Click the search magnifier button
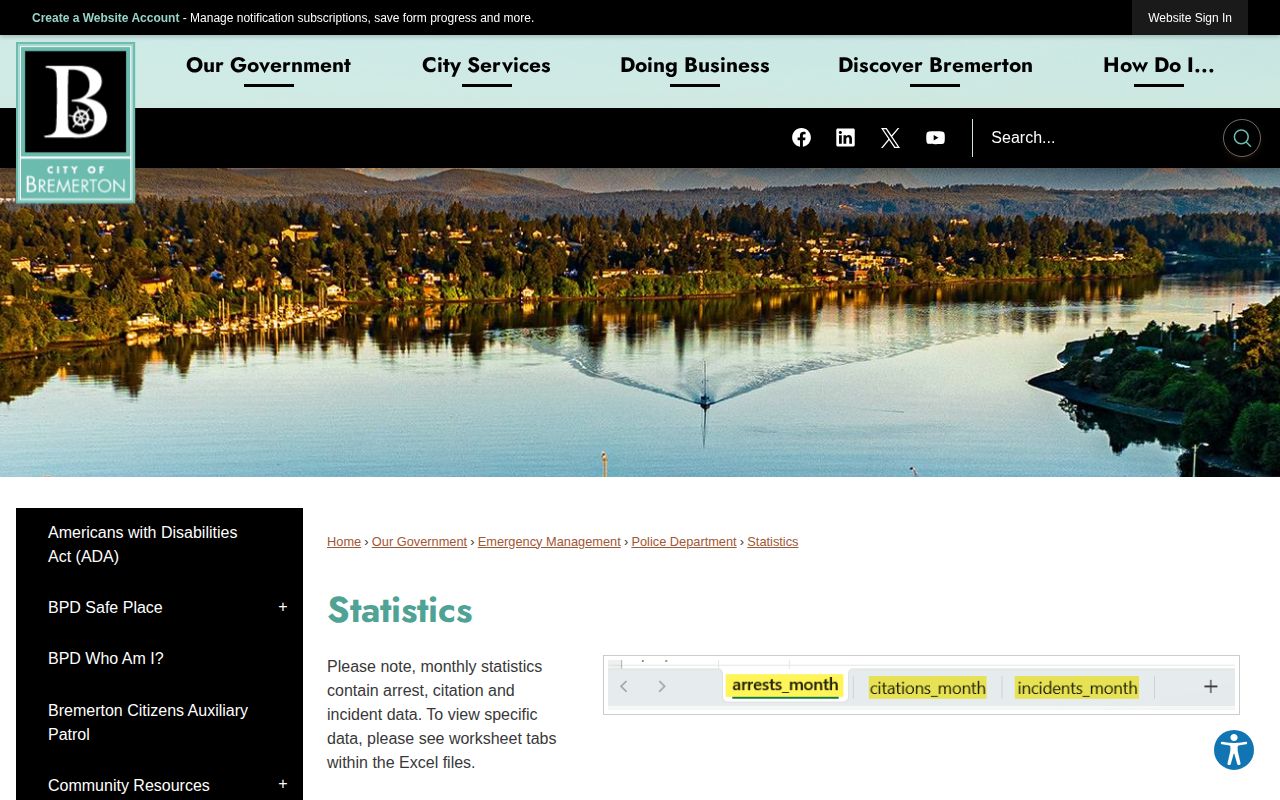Screen dimensions: 1280x800 (x=1241, y=138)
